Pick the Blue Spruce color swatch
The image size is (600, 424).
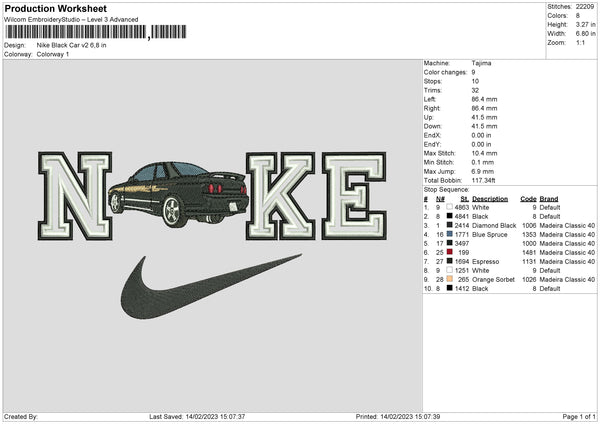click(449, 234)
